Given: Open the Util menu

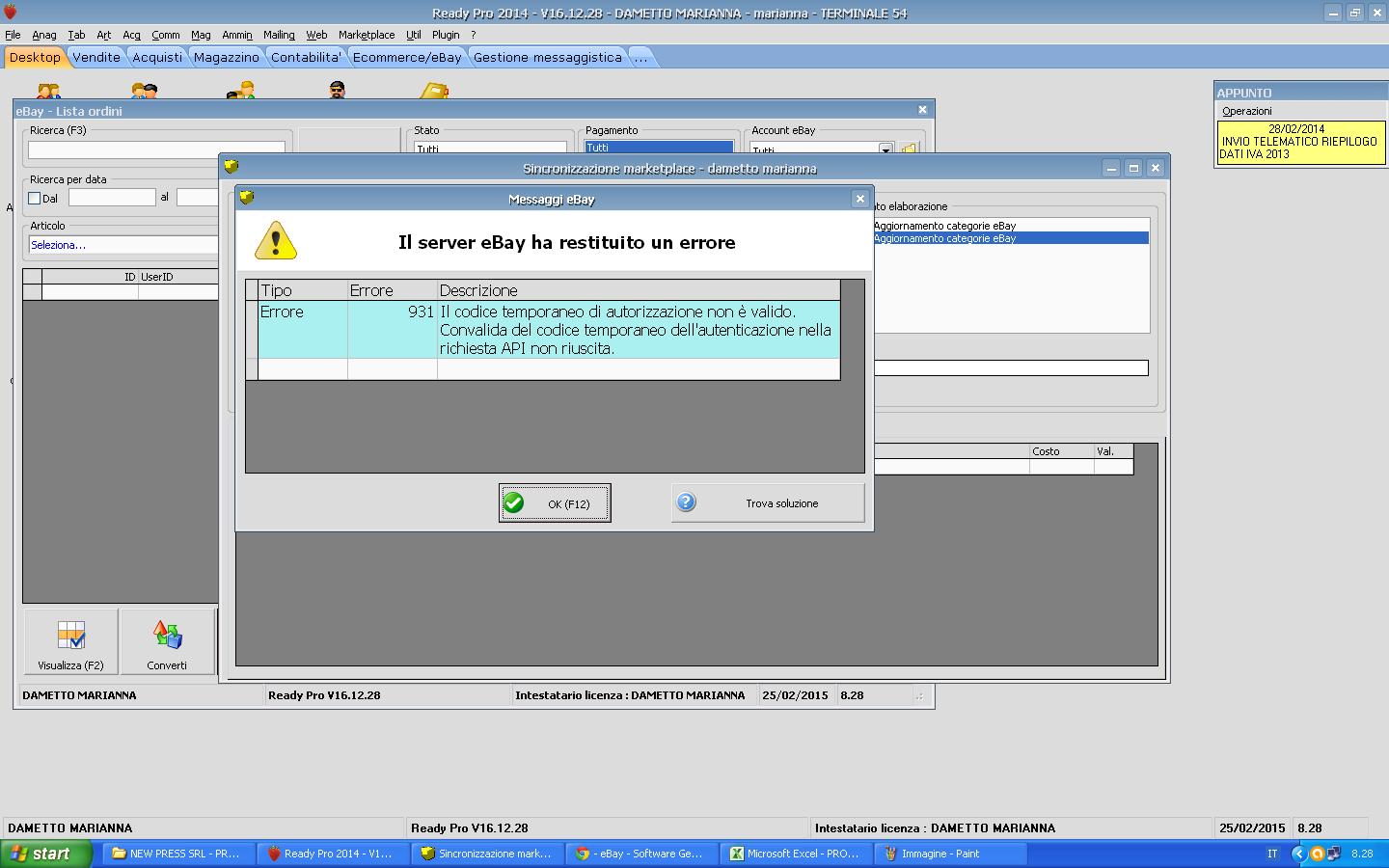Looking at the screenshot, I should pyautogui.click(x=414, y=35).
